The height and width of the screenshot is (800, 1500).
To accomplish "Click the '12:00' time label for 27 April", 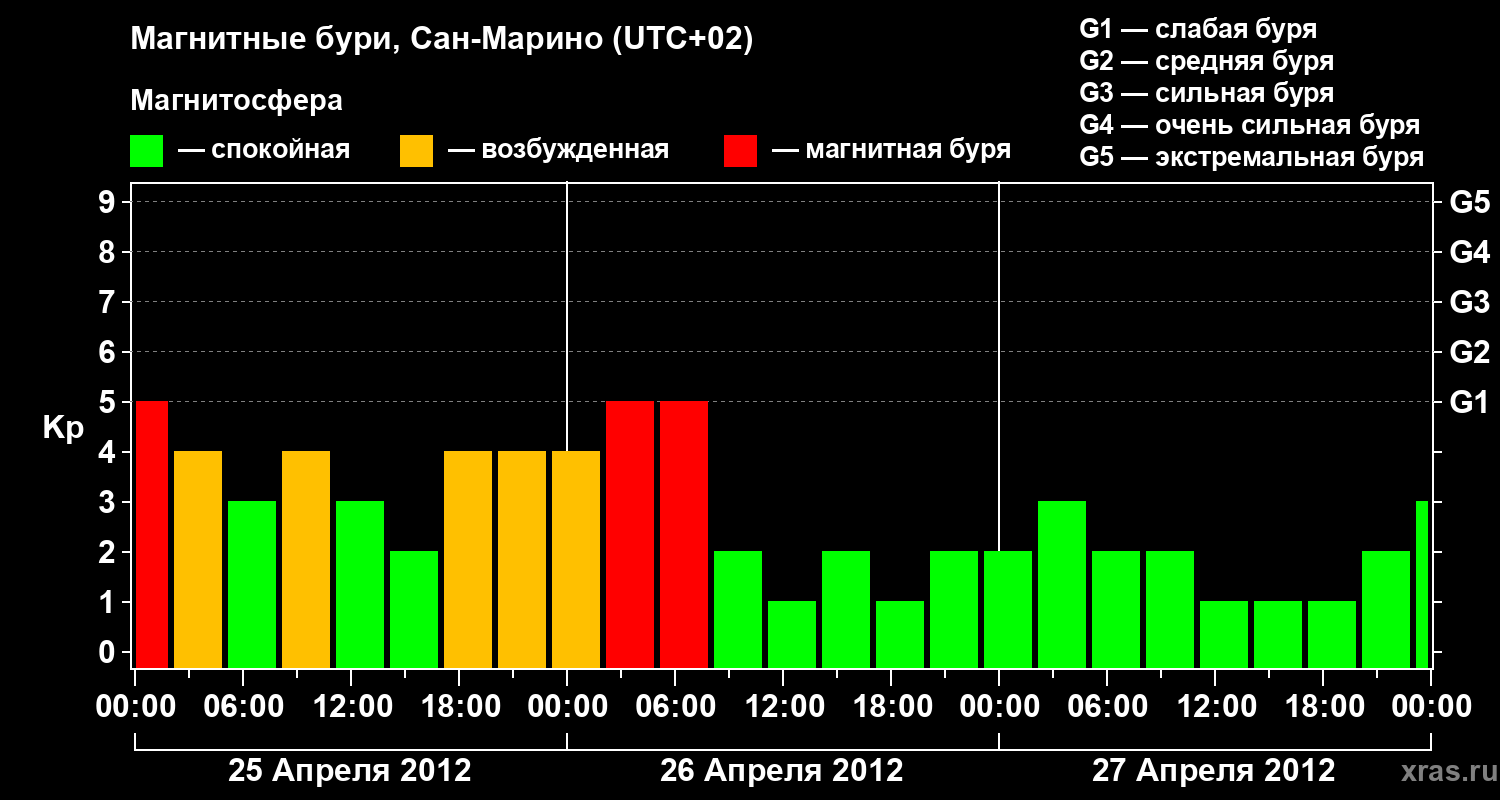I will point(1215,706).
